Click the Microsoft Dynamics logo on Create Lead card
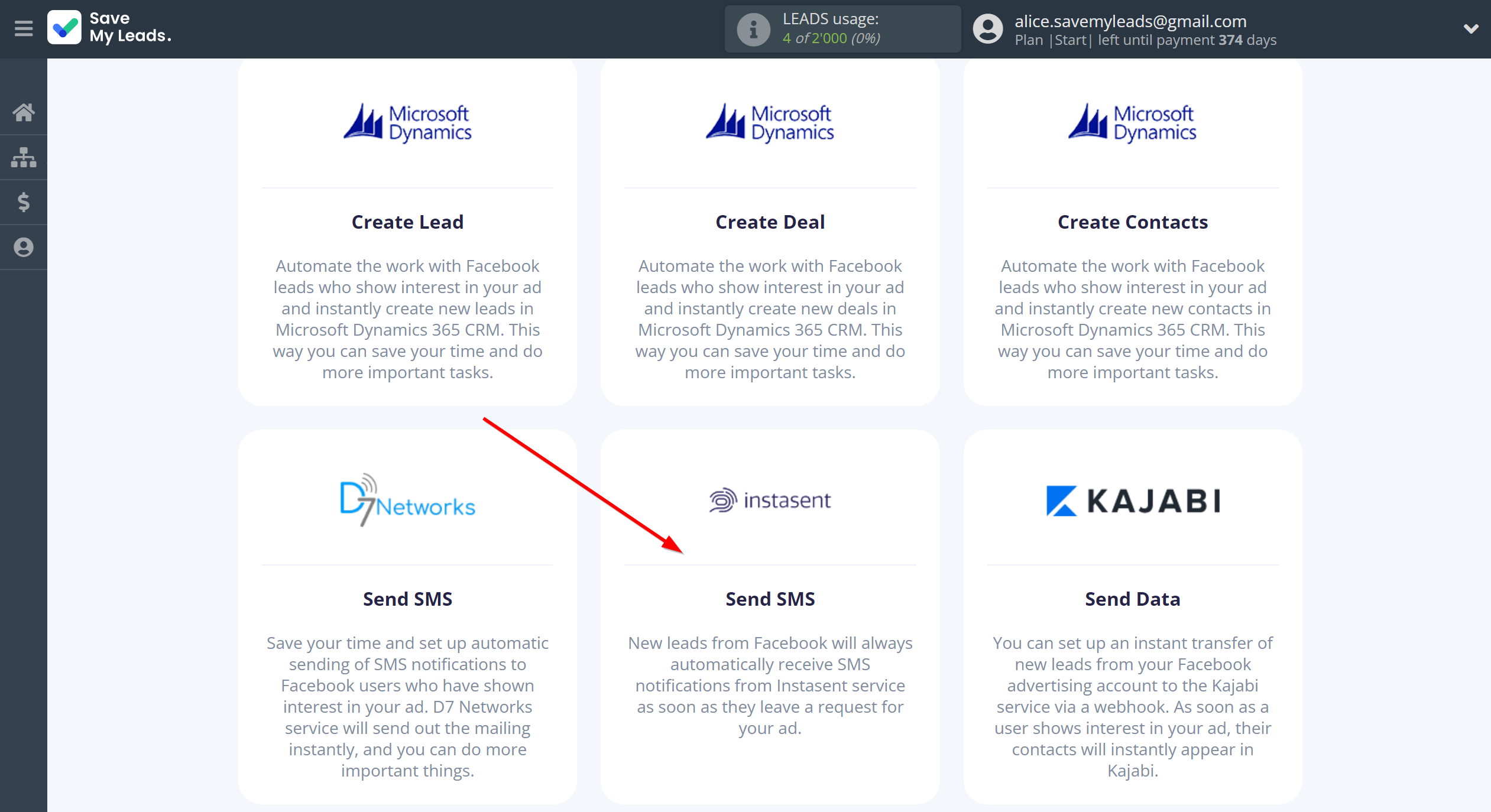 click(407, 123)
